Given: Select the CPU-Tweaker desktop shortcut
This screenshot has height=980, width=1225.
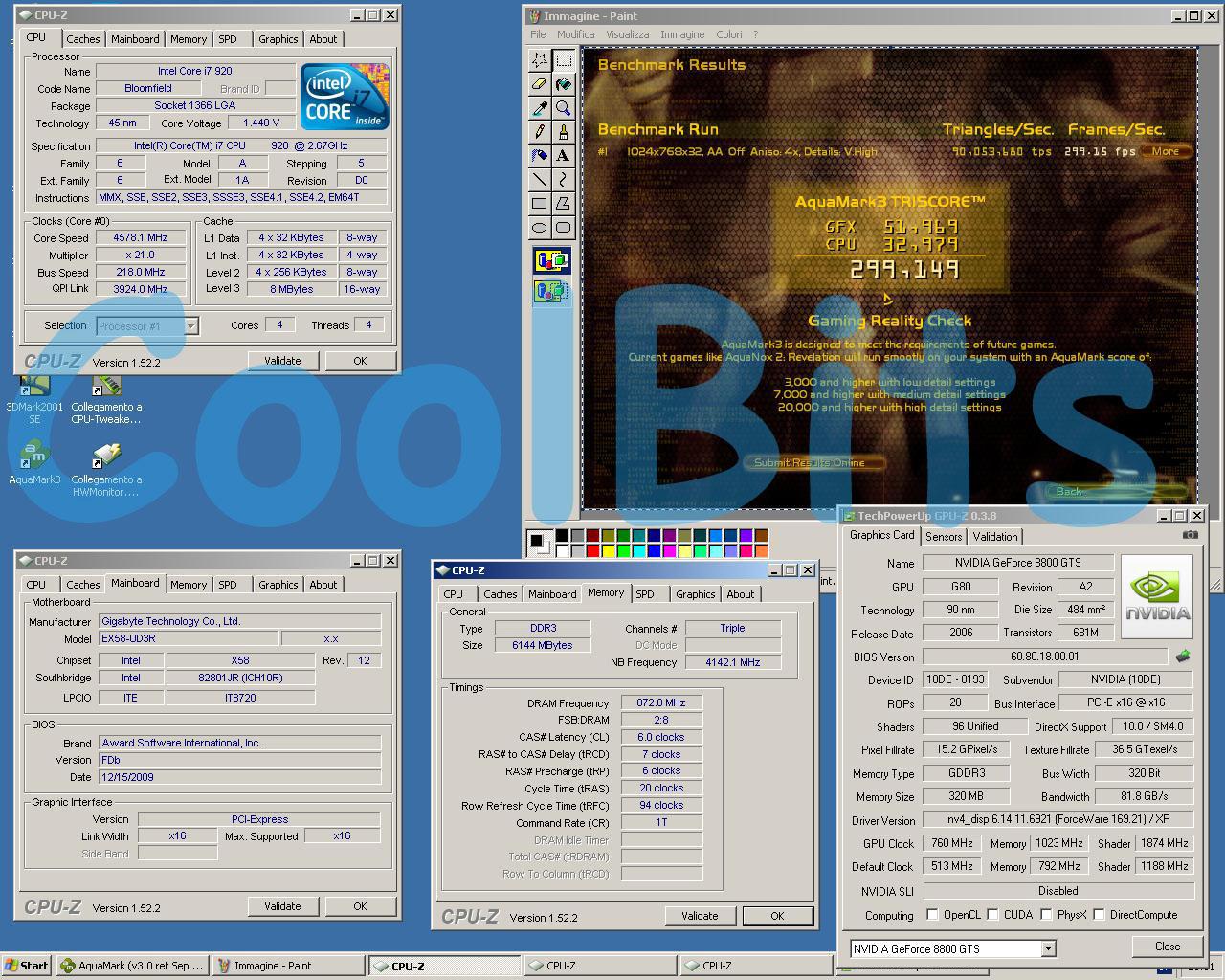Looking at the screenshot, I should point(106,400).
